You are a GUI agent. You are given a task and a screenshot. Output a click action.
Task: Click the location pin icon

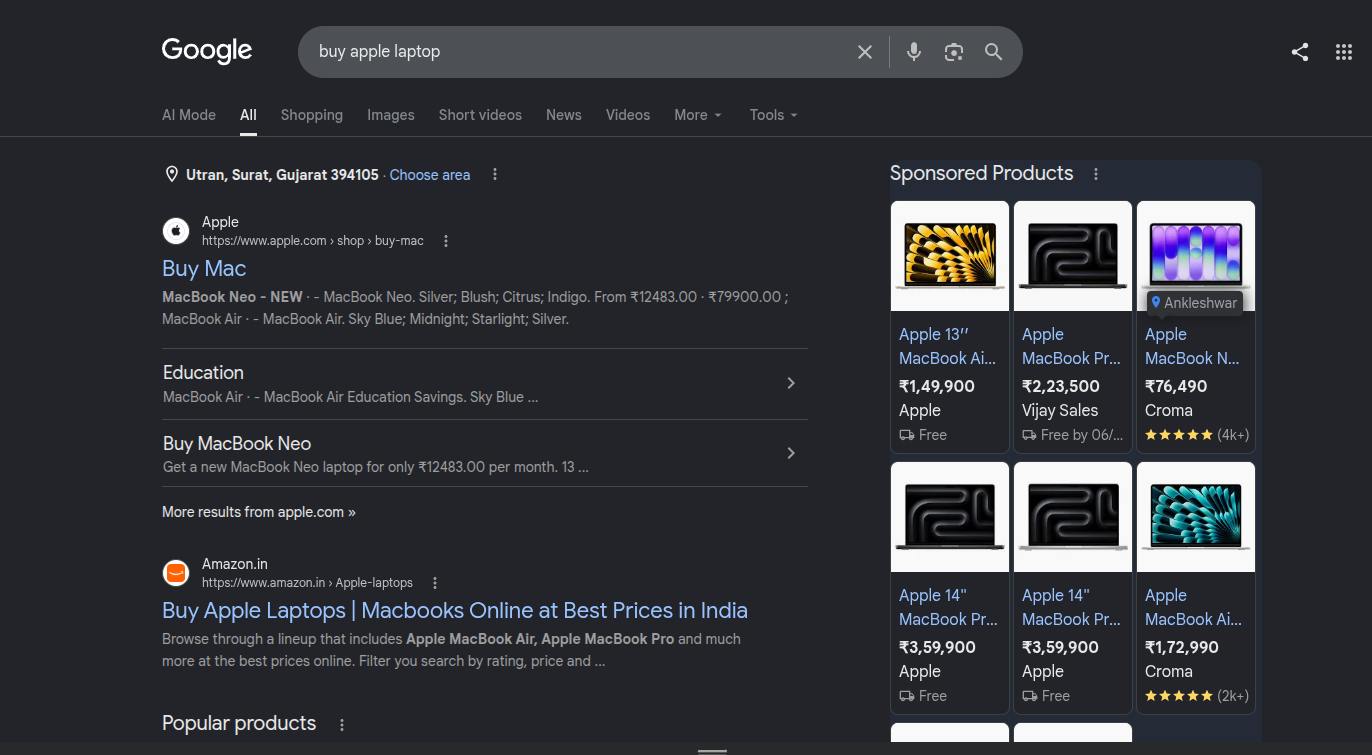coord(171,175)
